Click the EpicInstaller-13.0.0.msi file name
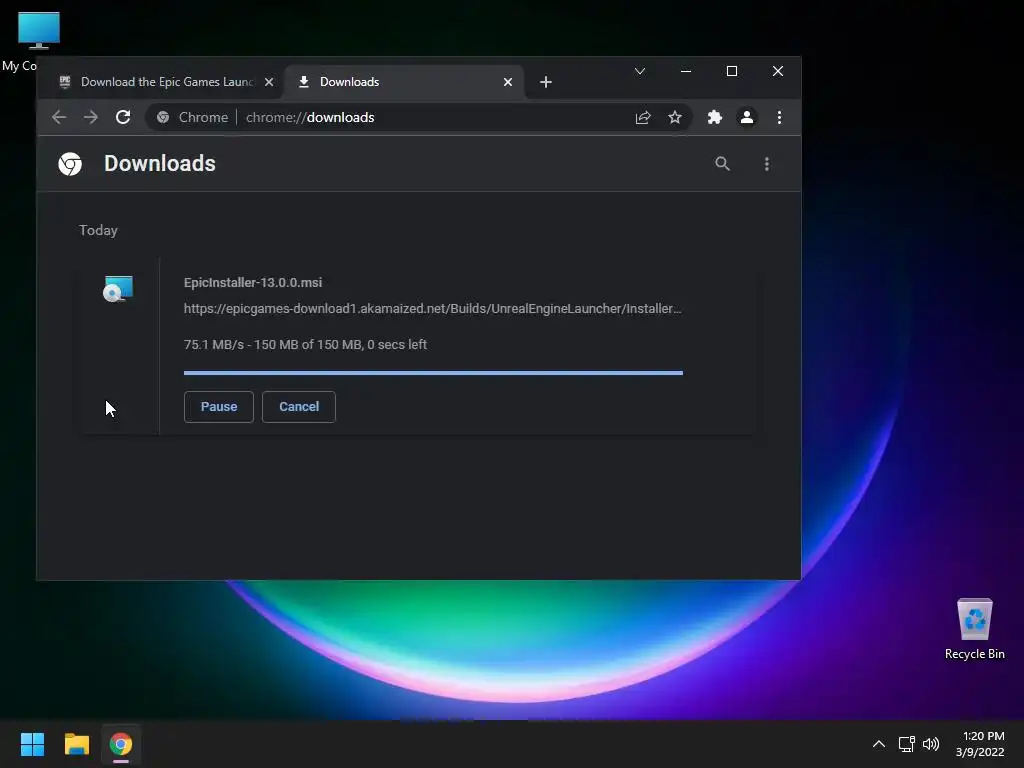 pos(253,283)
